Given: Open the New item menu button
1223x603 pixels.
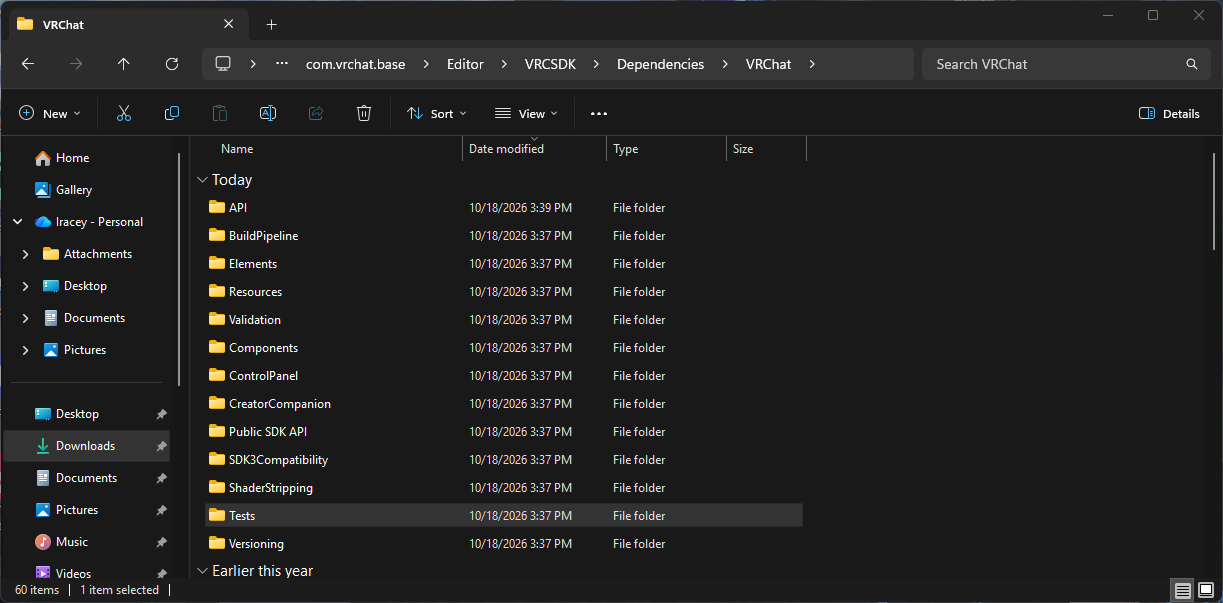Looking at the screenshot, I should (50, 114).
